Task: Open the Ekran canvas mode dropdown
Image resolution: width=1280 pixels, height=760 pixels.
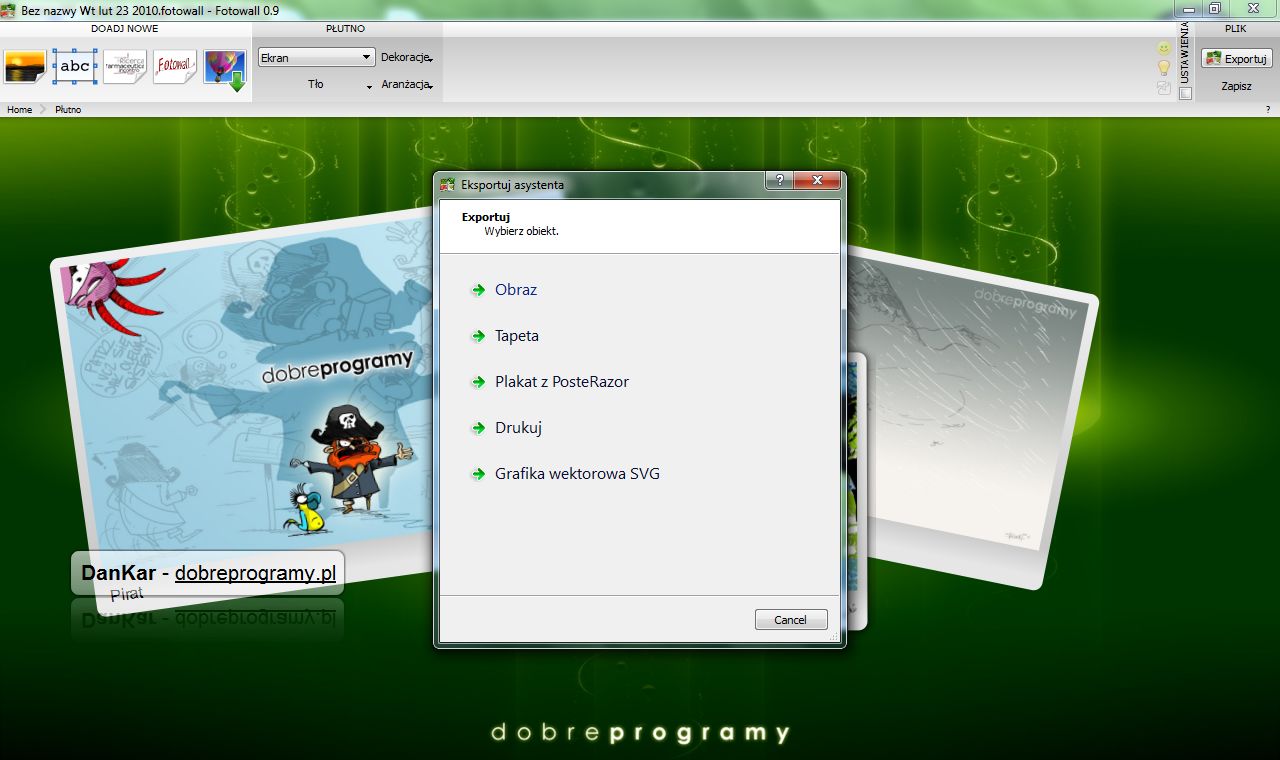Action: click(x=316, y=58)
